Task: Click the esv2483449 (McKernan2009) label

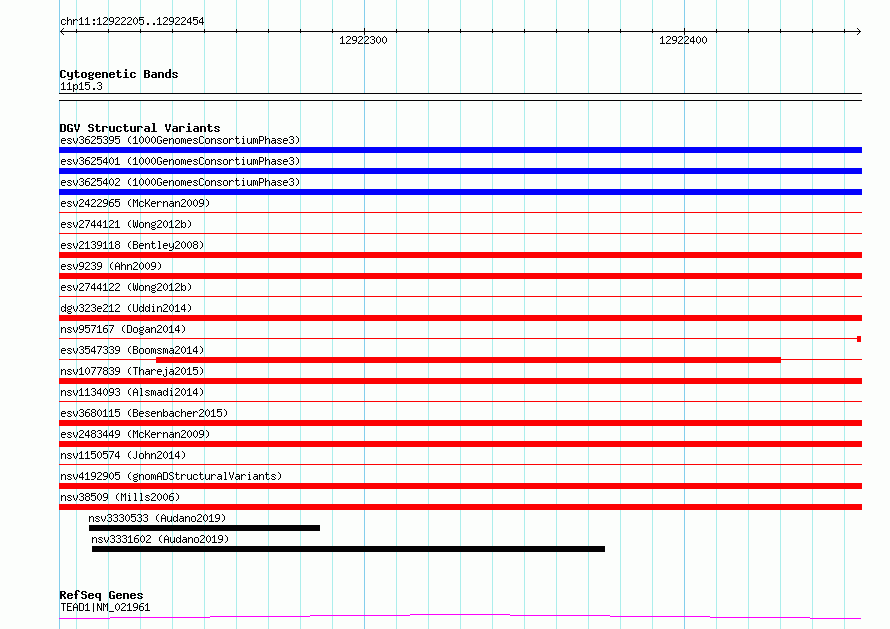Action: (x=135, y=434)
